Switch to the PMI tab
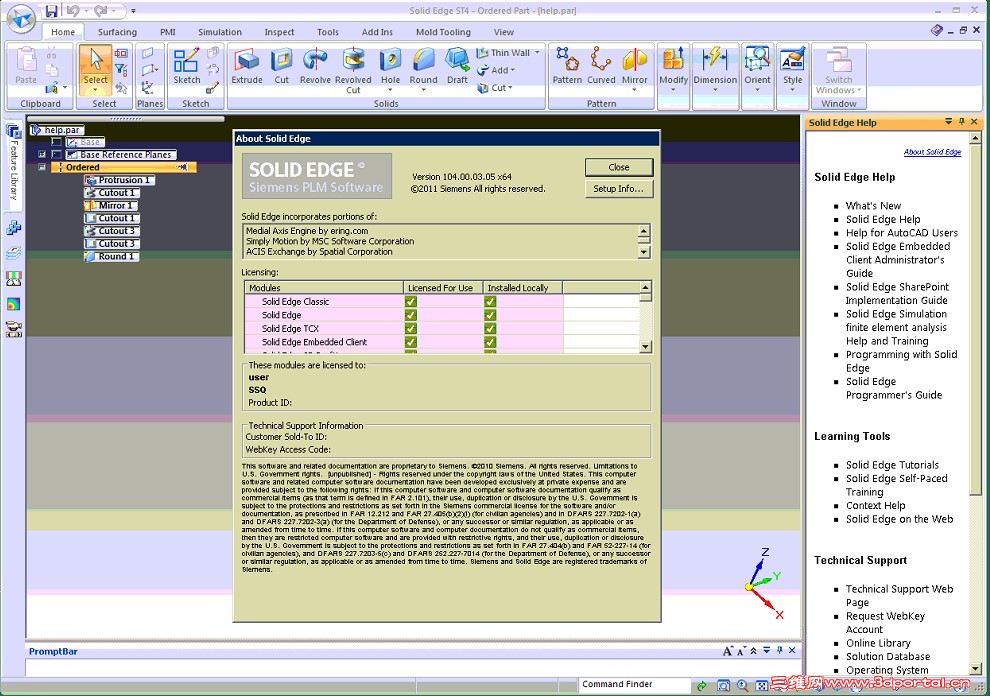Viewport: 990px width, 696px height. click(167, 32)
